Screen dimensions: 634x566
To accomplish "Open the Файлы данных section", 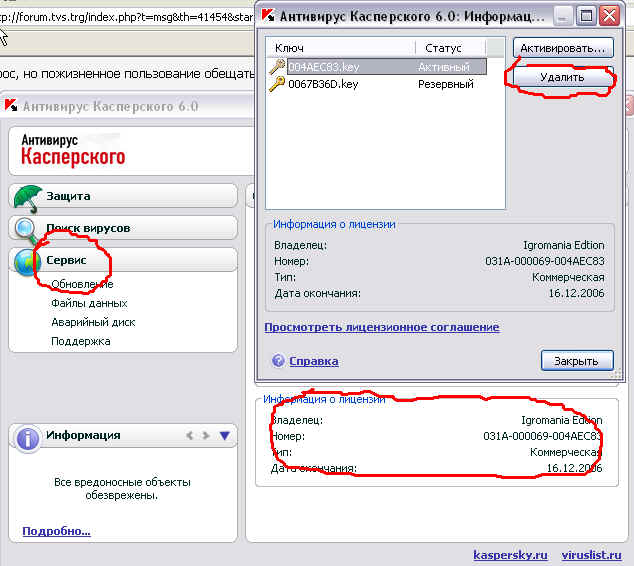I will click(x=89, y=303).
